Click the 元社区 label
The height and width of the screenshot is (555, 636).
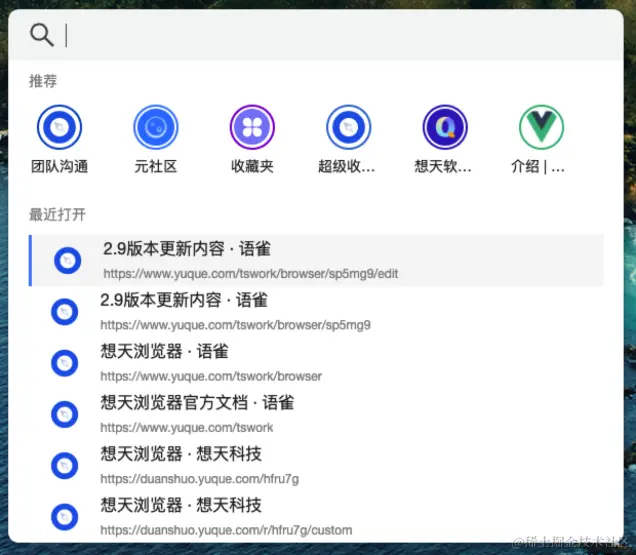tap(156, 166)
